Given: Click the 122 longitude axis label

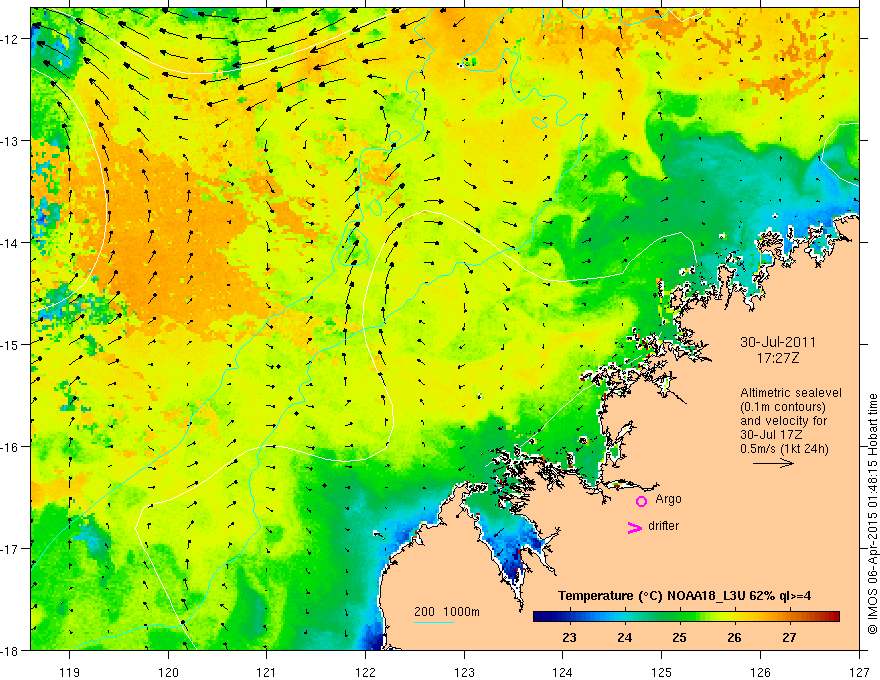Looking at the screenshot, I should coord(365,673).
